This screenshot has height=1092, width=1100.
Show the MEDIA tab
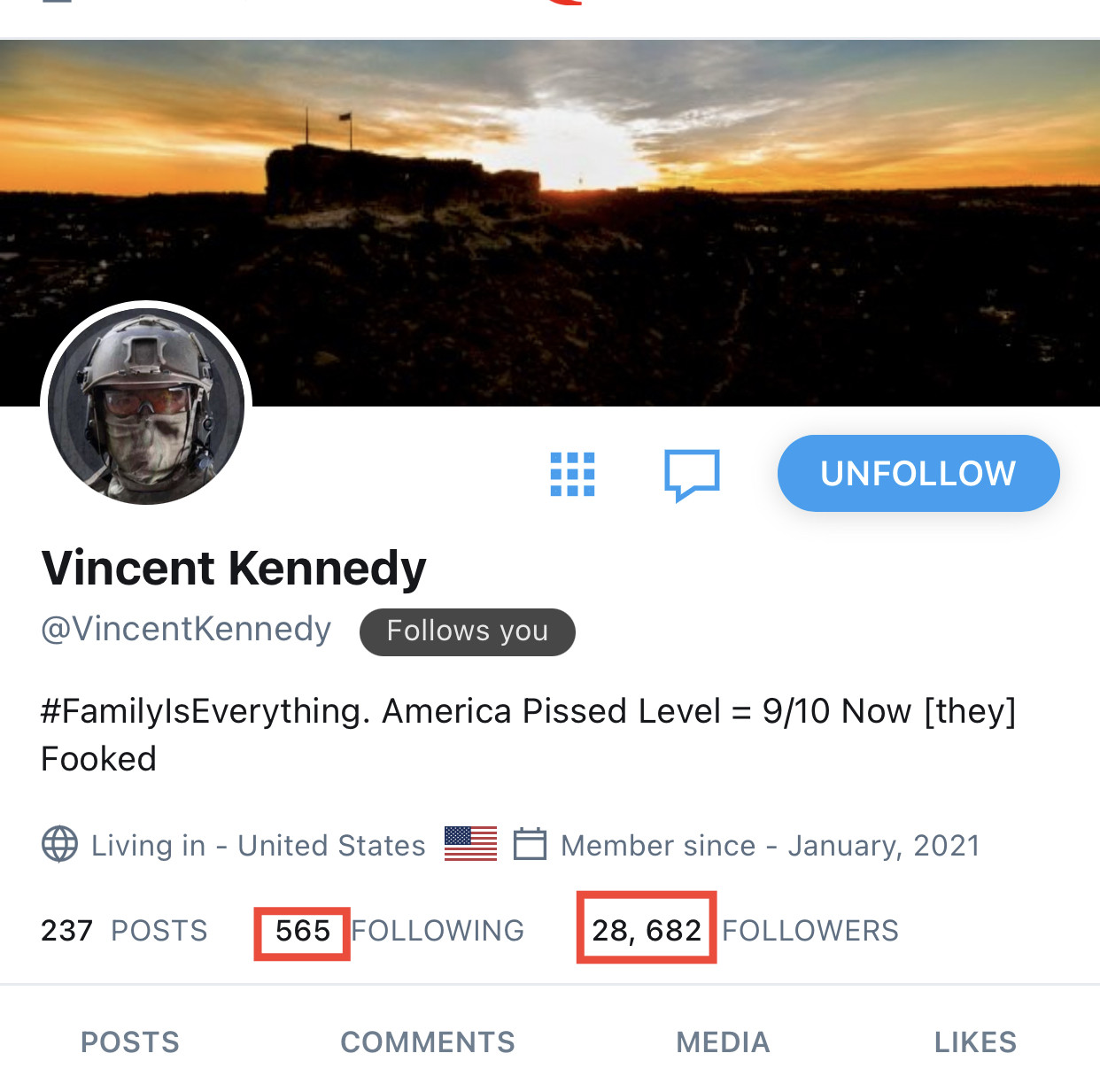click(x=723, y=1042)
